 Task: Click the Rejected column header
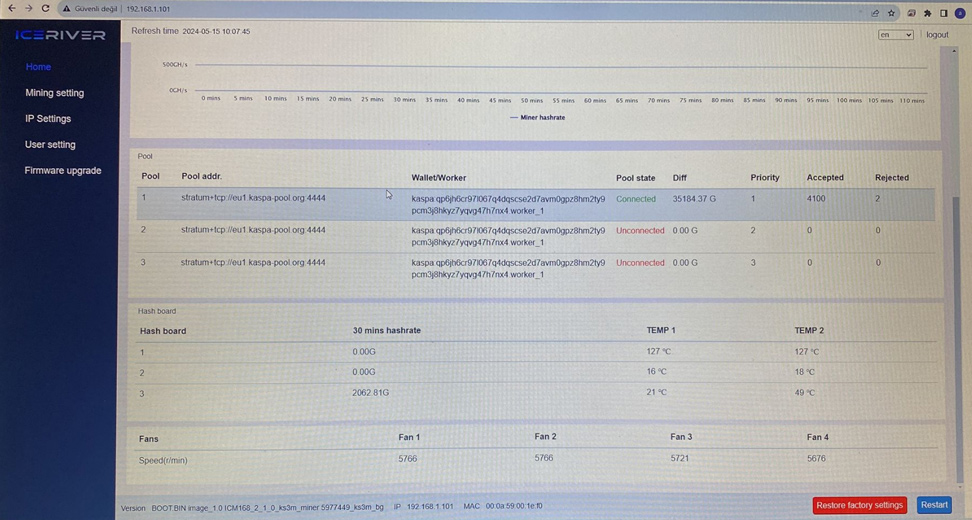[892, 177]
